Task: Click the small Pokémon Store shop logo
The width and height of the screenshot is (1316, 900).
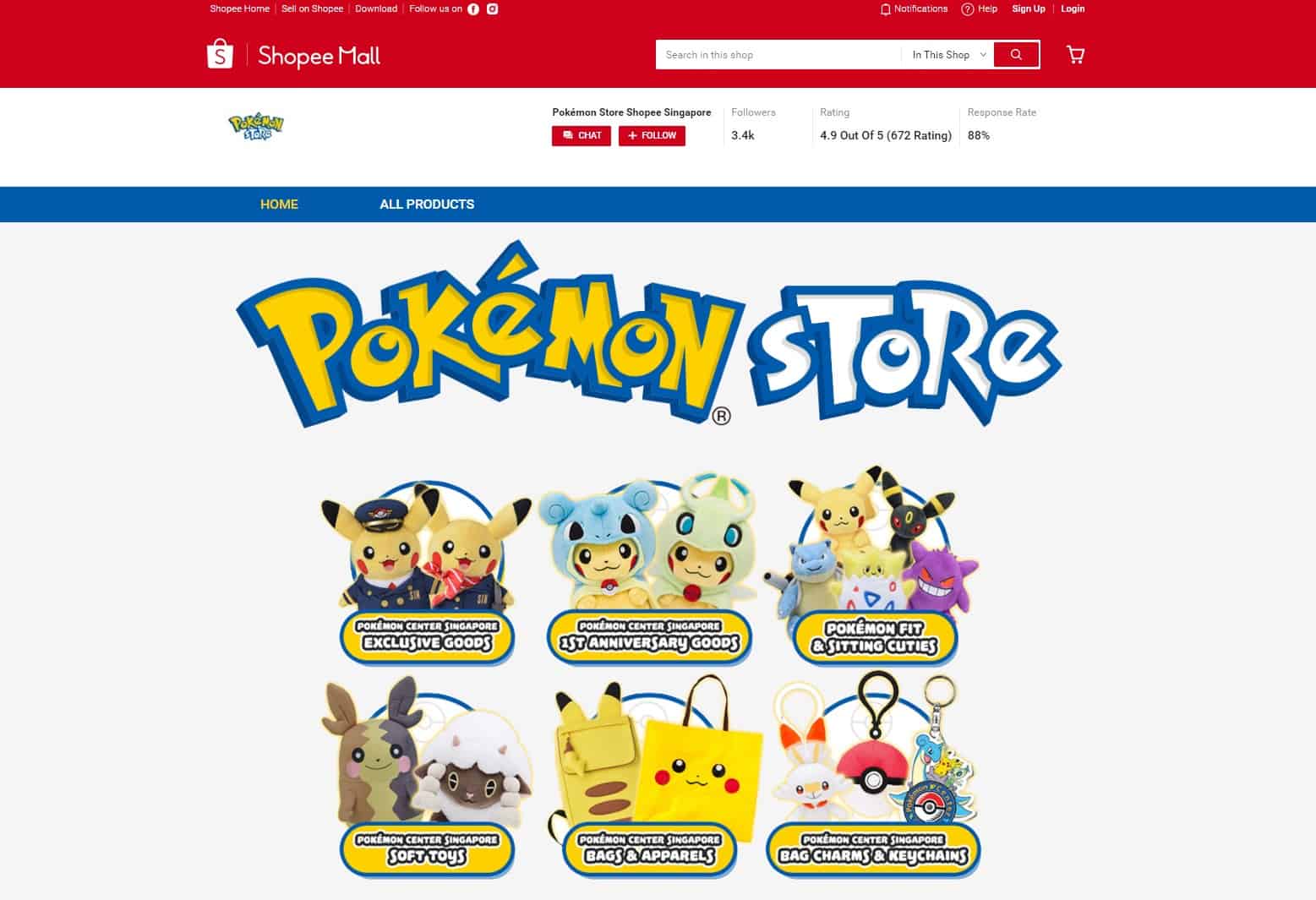Action: pos(256,127)
